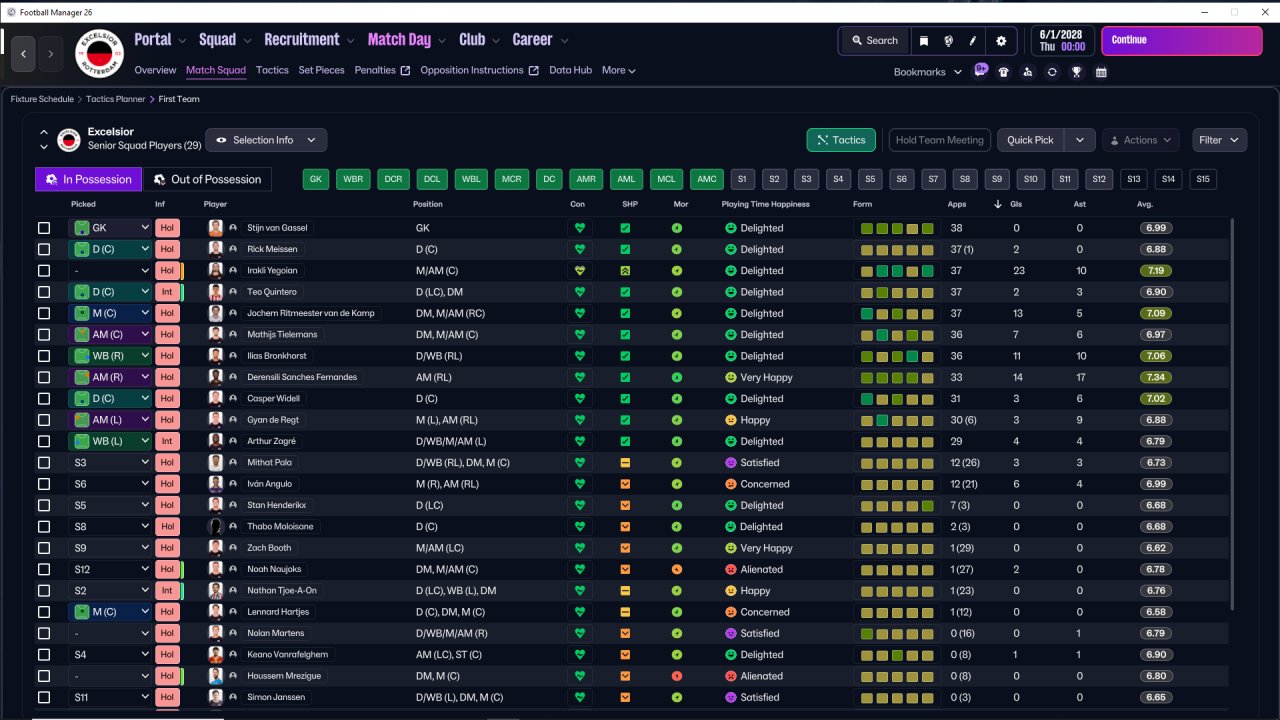1280x720 pixels.
Task: Select the checkbox for Casper Widell
Action: pyautogui.click(x=44, y=399)
